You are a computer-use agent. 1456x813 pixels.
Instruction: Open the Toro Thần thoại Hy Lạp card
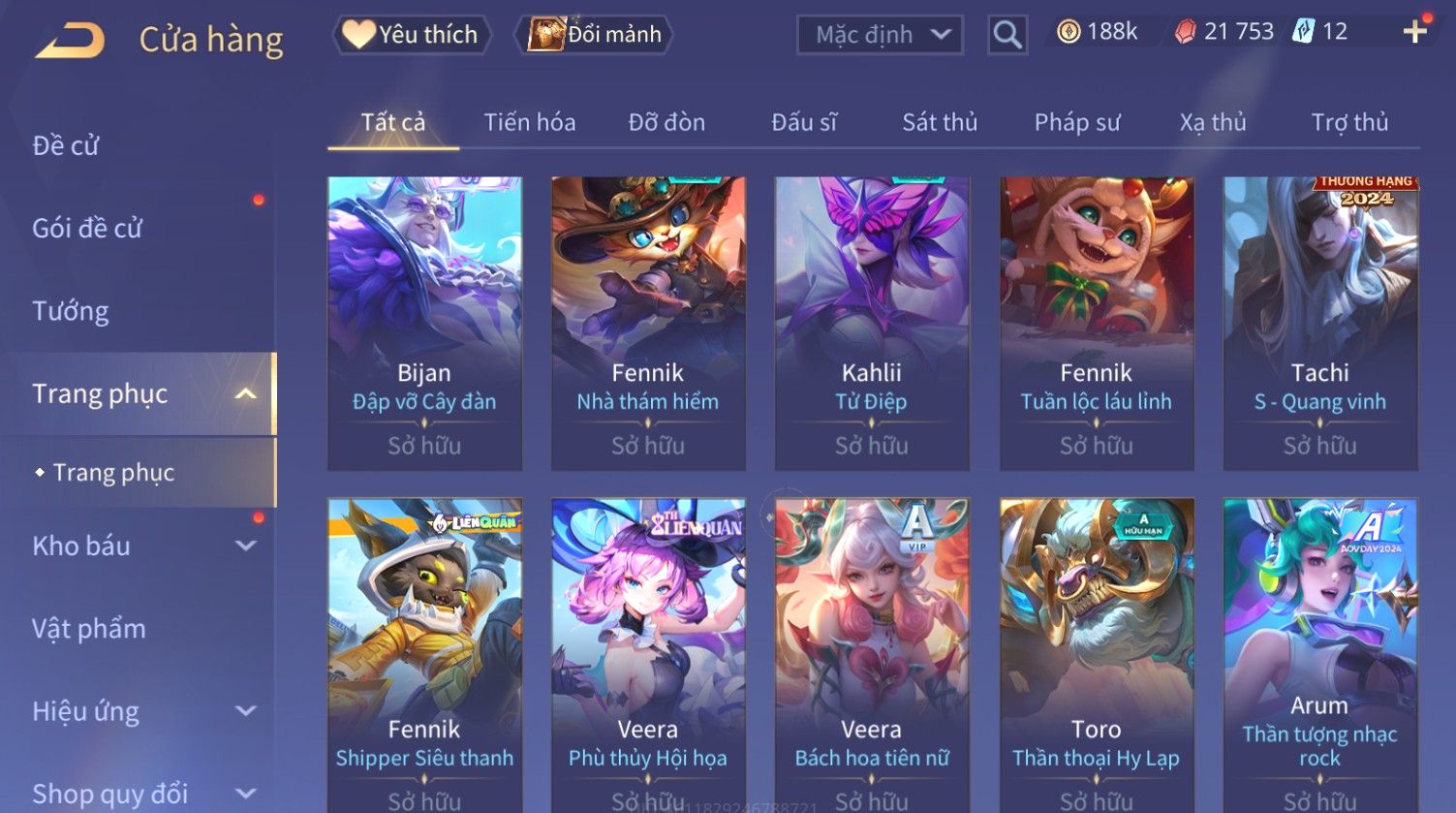1097,655
